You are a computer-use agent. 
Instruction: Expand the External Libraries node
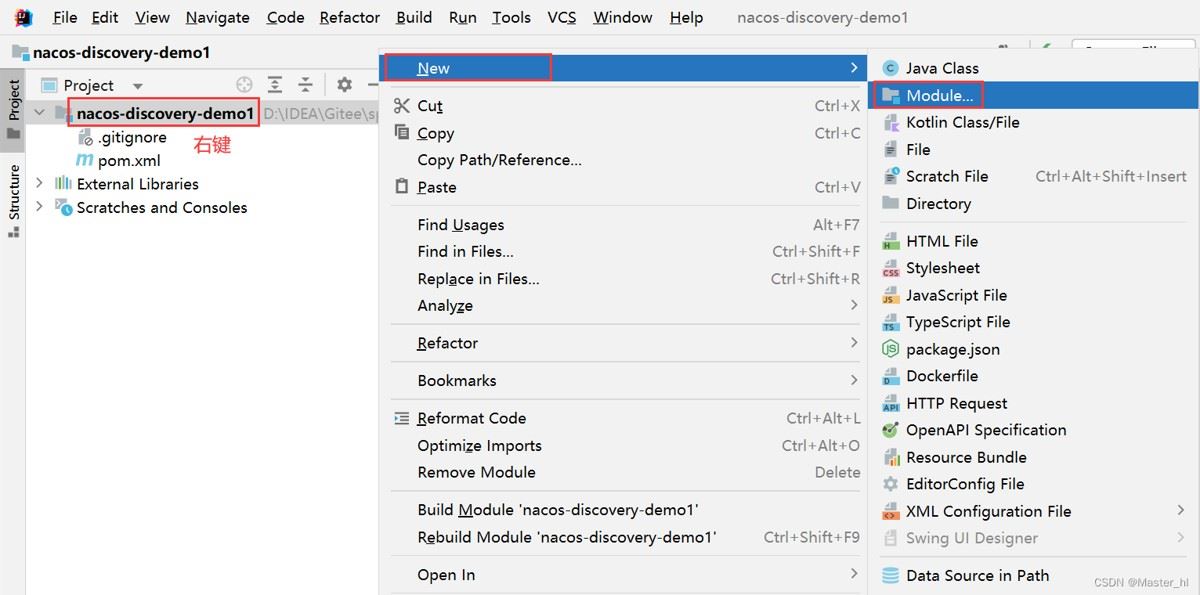[39, 183]
